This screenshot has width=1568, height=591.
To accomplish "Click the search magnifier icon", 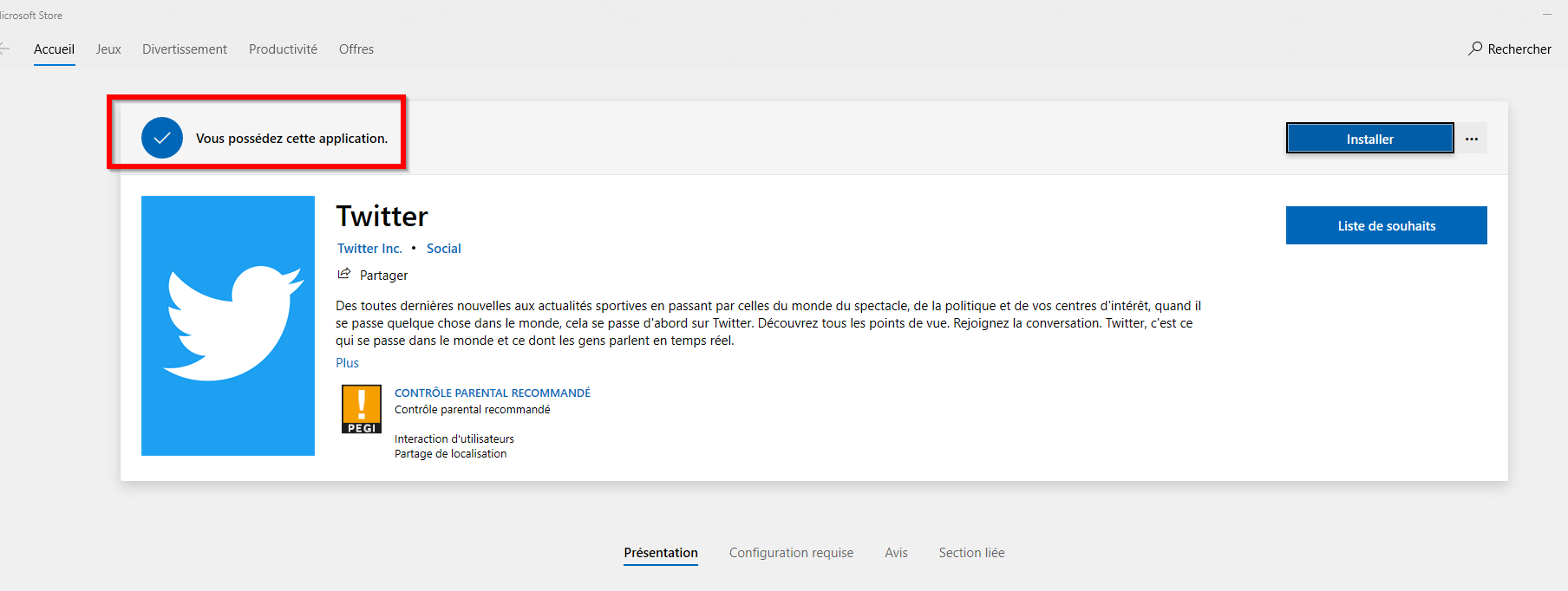I will 1475,49.
